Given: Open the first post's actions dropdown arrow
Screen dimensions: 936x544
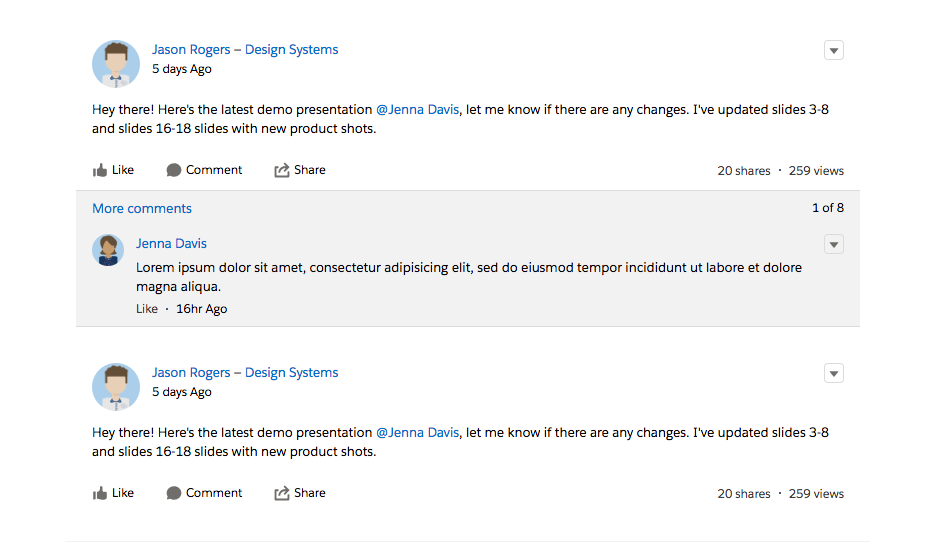Looking at the screenshot, I should 834,51.
